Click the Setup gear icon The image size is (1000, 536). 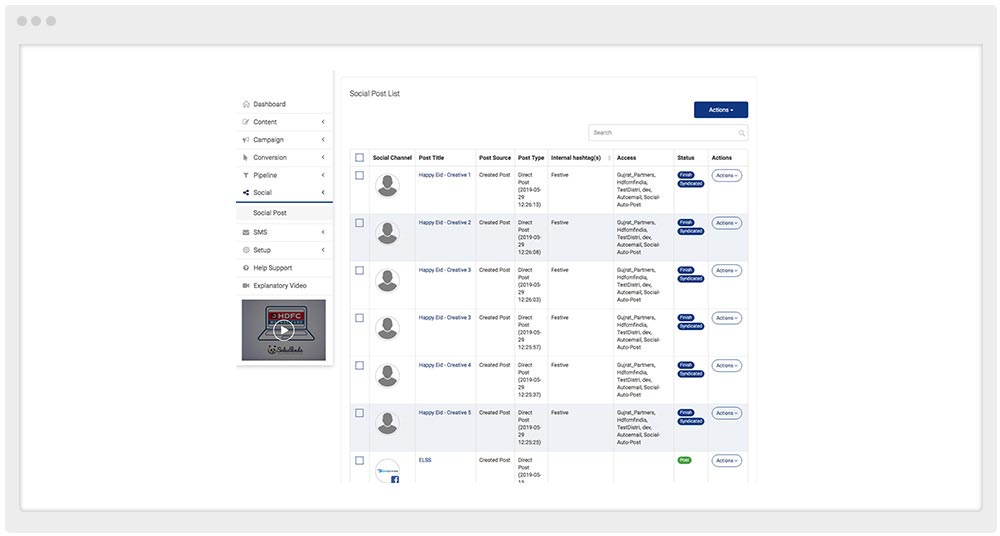[246, 250]
